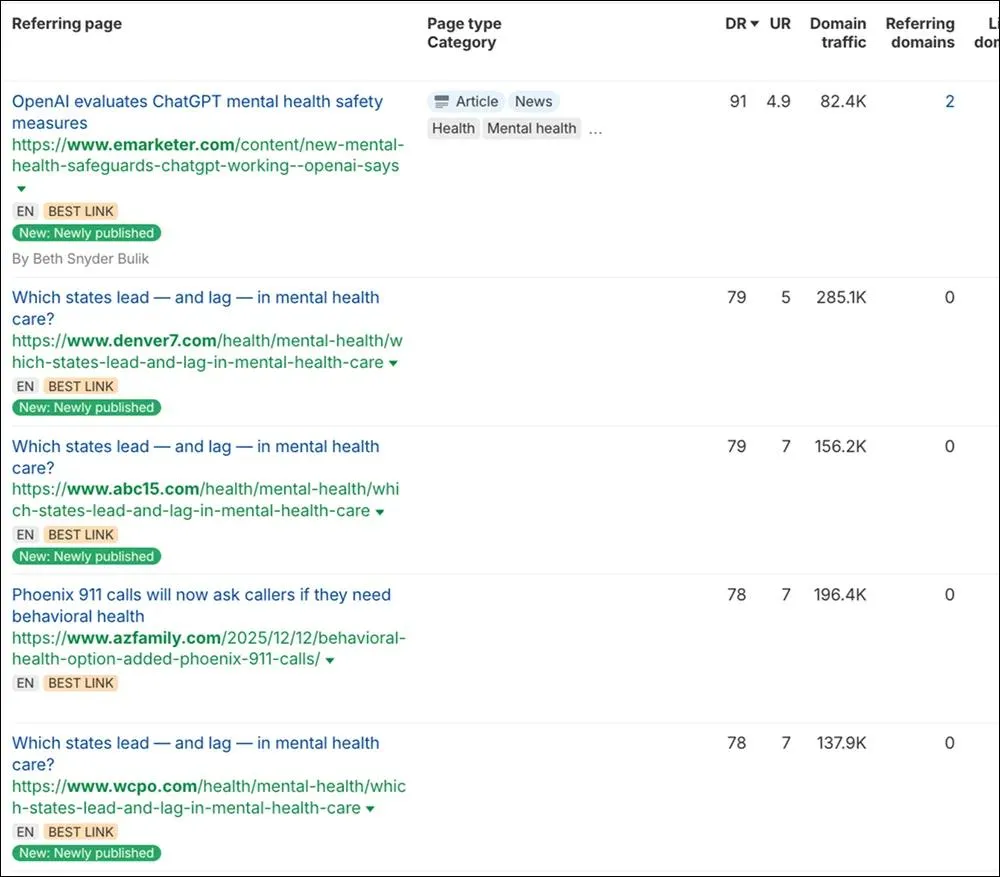1000x877 pixels.
Task: Show more categories via ellipsis
Action: (595, 131)
